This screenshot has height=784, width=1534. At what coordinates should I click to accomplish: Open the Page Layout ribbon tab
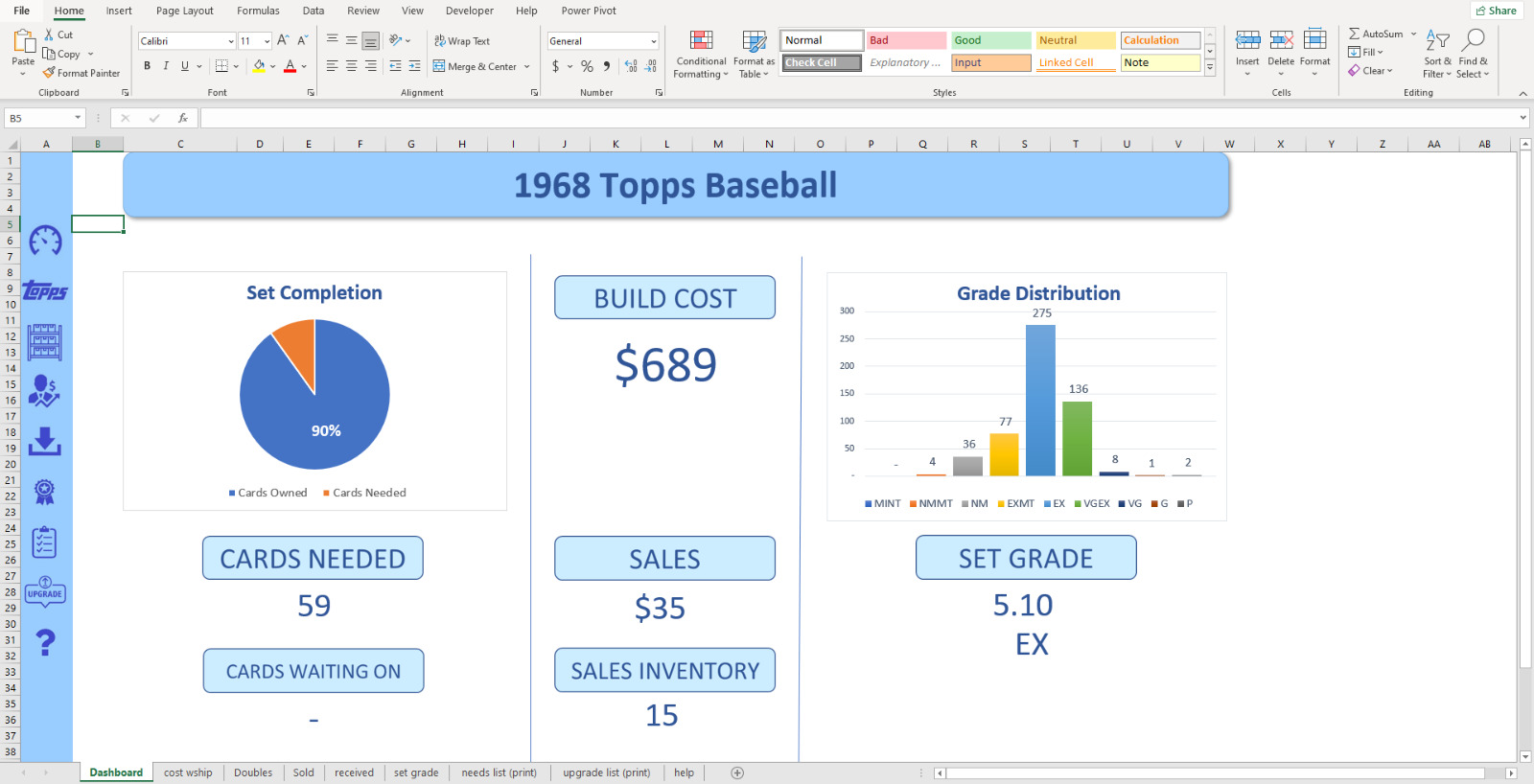pos(185,11)
